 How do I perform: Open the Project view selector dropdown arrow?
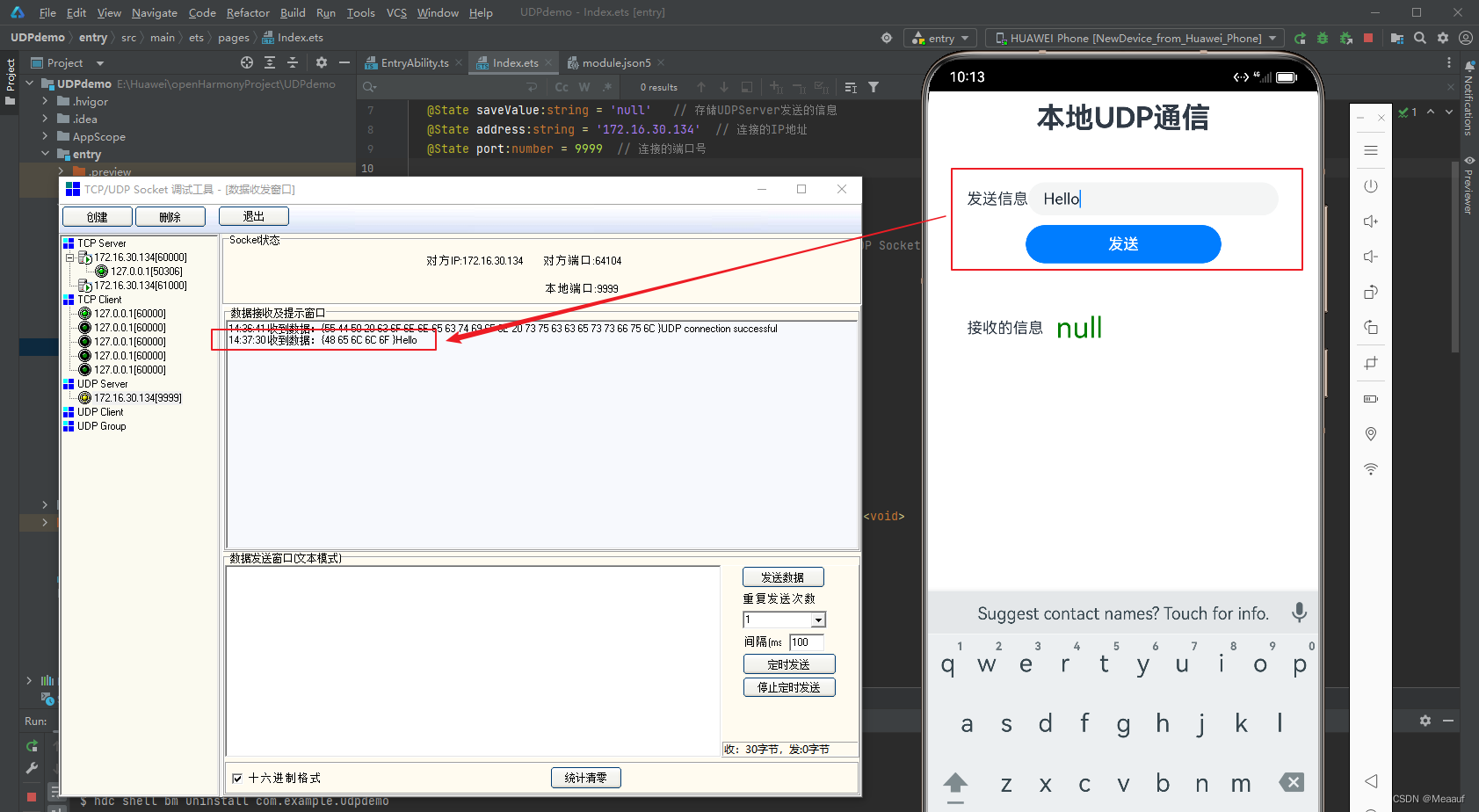(x=100, y=63)
